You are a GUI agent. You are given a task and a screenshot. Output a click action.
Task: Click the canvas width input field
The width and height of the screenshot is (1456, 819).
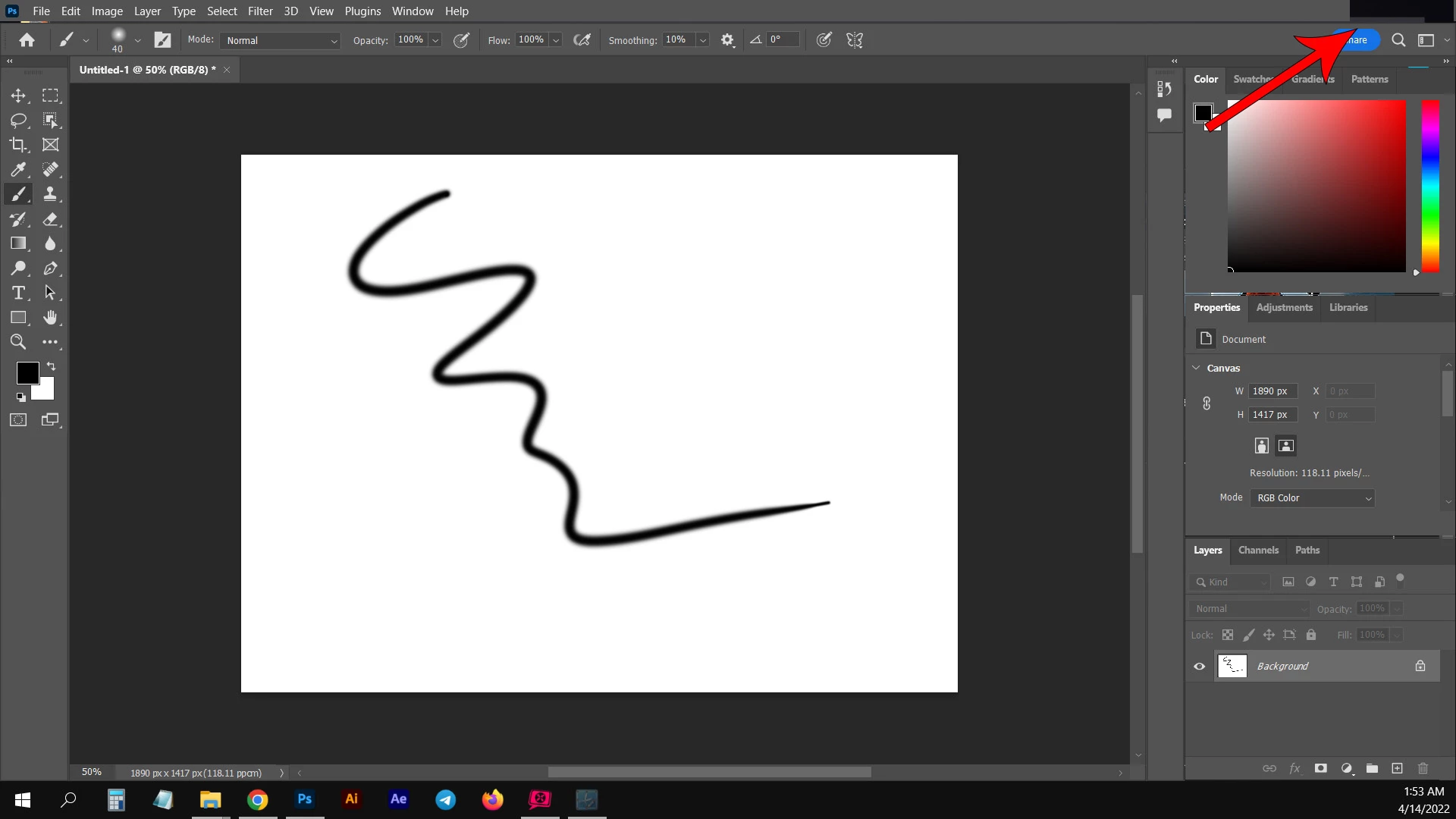click(x=1272, y=391)
